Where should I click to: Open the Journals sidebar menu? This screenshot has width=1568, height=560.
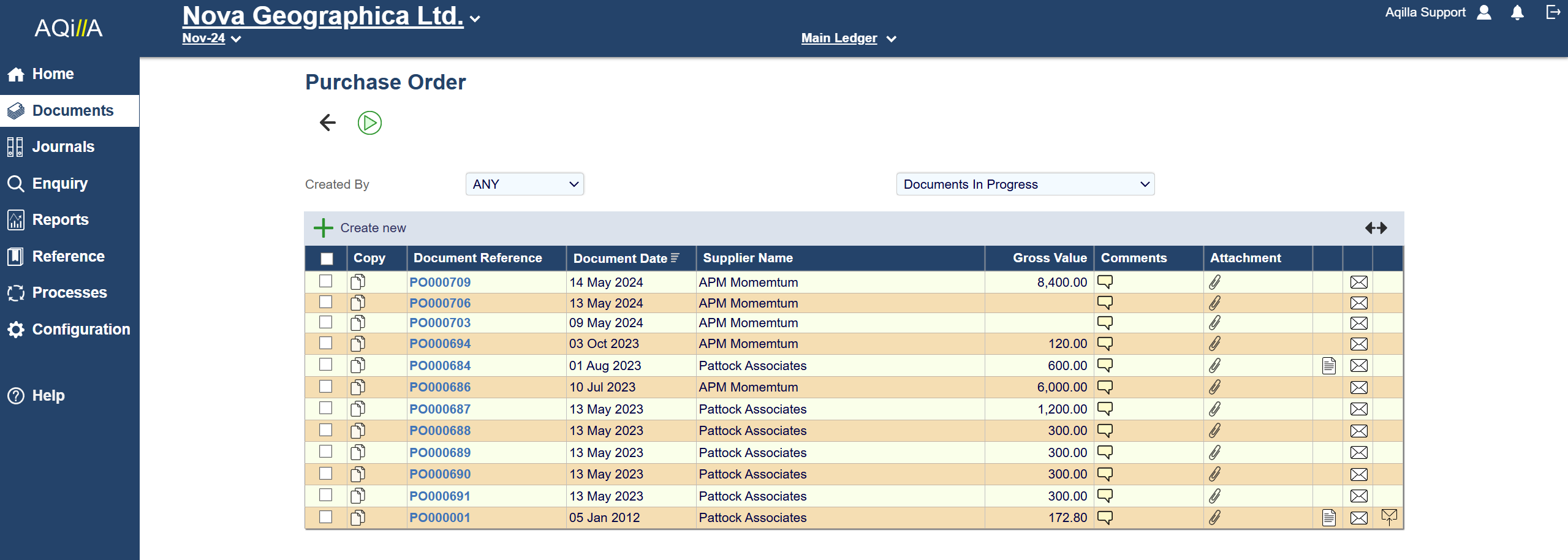[x=63, y=147]
